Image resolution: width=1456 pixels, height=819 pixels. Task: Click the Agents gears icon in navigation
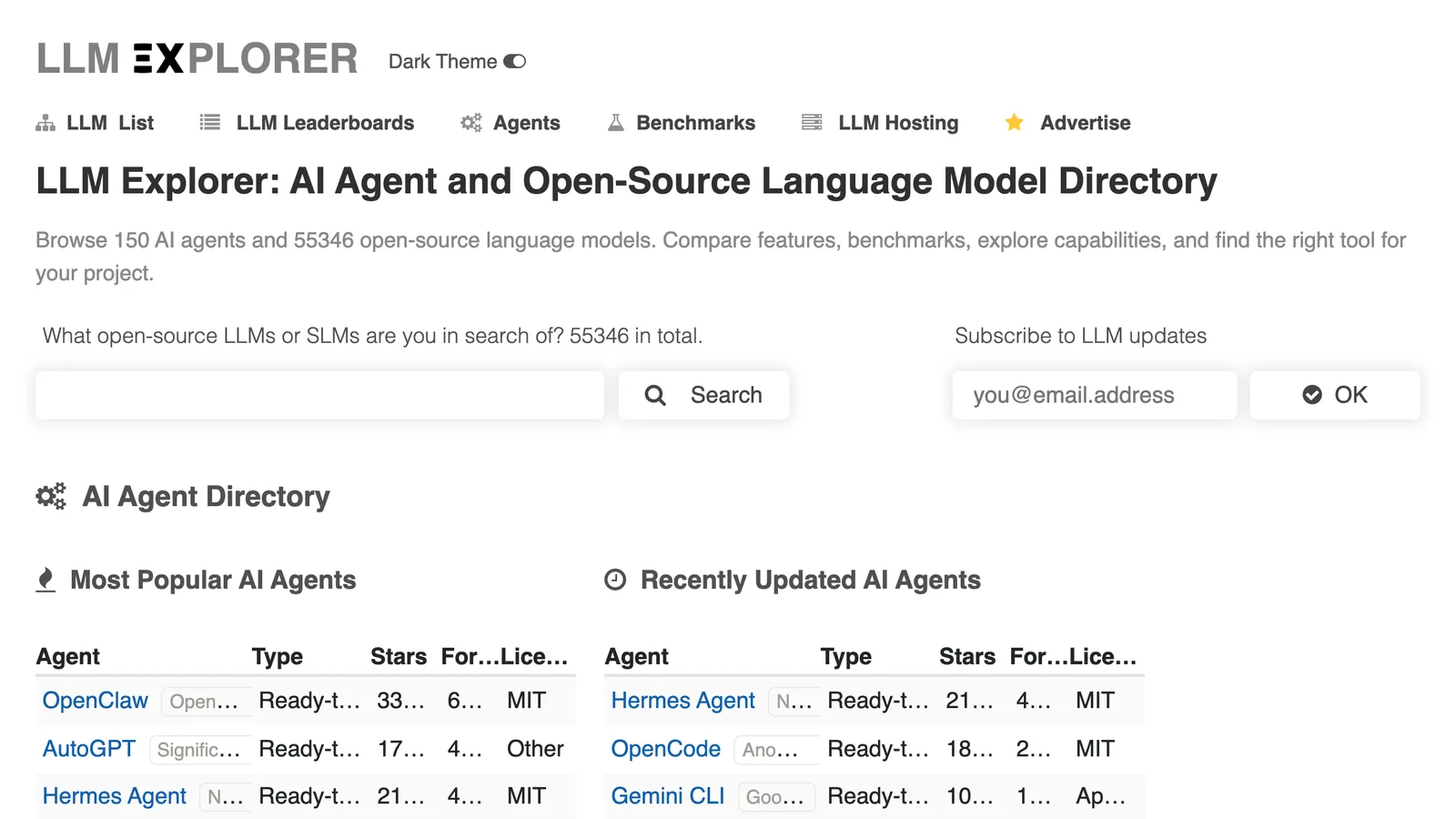pos(470,123)
